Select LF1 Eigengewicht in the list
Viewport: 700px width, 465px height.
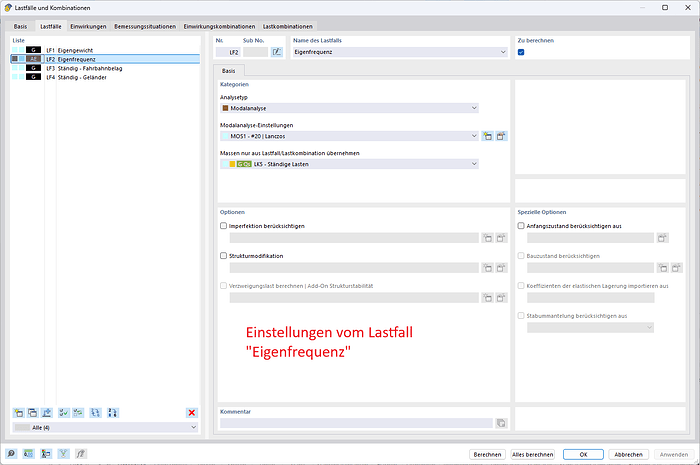pos(105,50)
